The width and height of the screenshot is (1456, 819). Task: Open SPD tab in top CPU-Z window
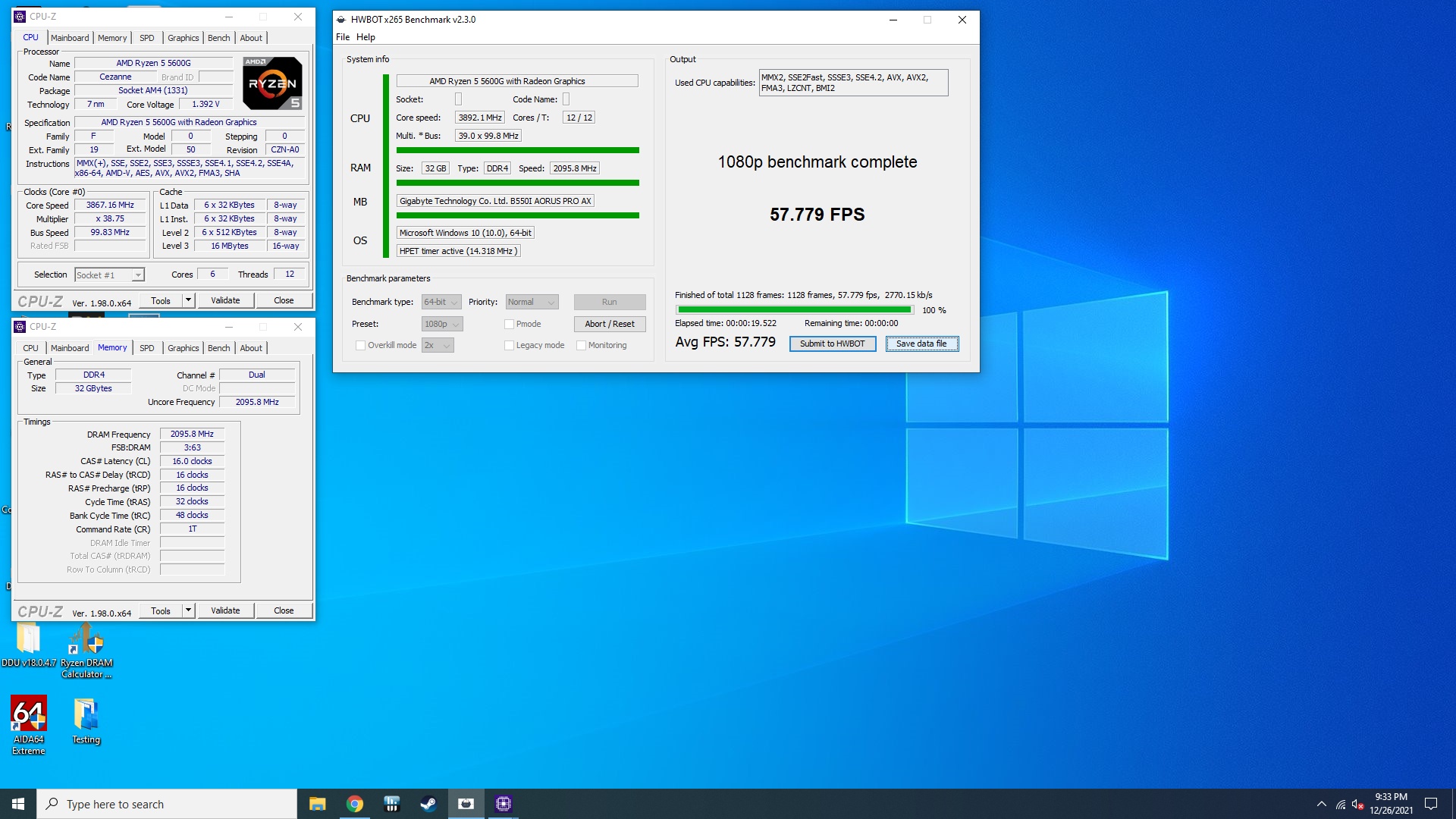point(147,38)
